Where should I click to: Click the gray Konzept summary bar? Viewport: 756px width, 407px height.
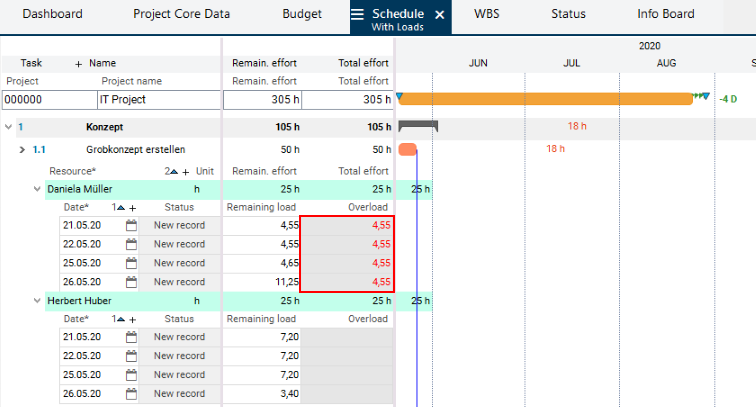coord(418,125)
